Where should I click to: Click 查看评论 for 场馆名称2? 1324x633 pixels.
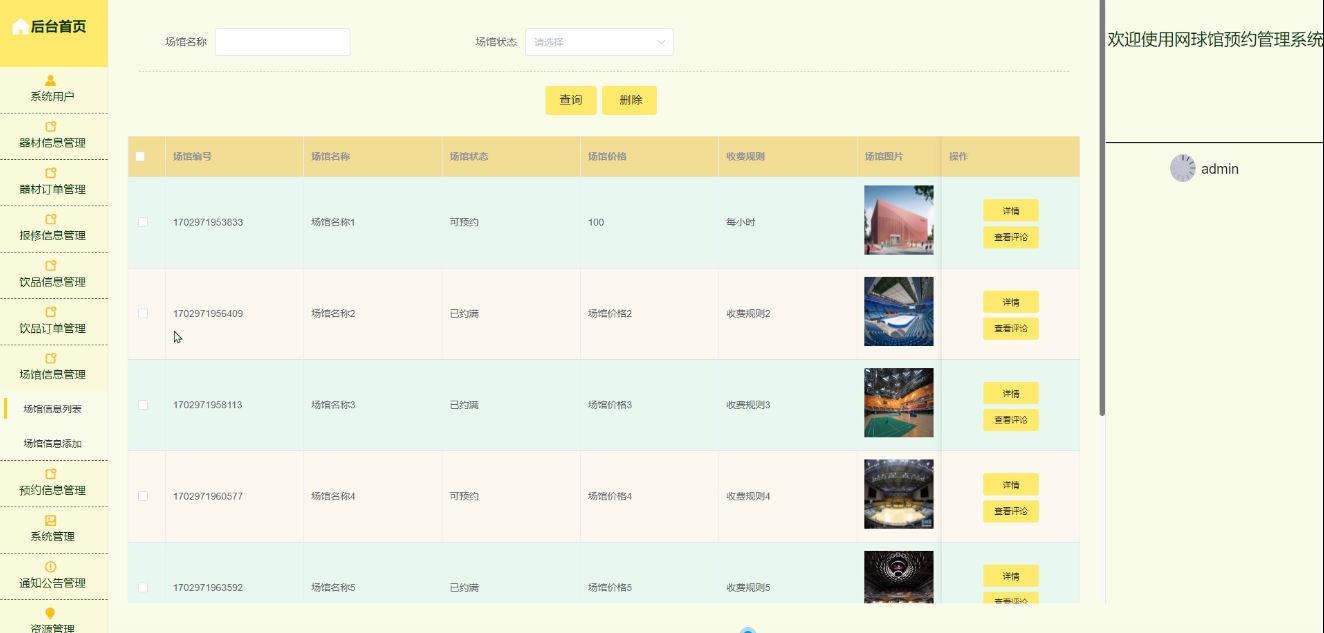(x=1011, y=328)
